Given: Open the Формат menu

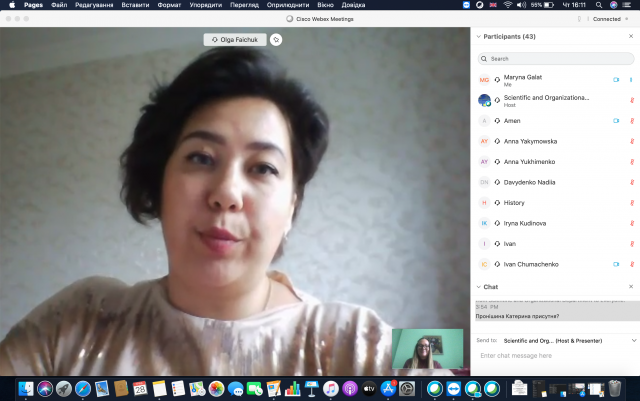Looking at the screenshot, I should pos(169,5).
